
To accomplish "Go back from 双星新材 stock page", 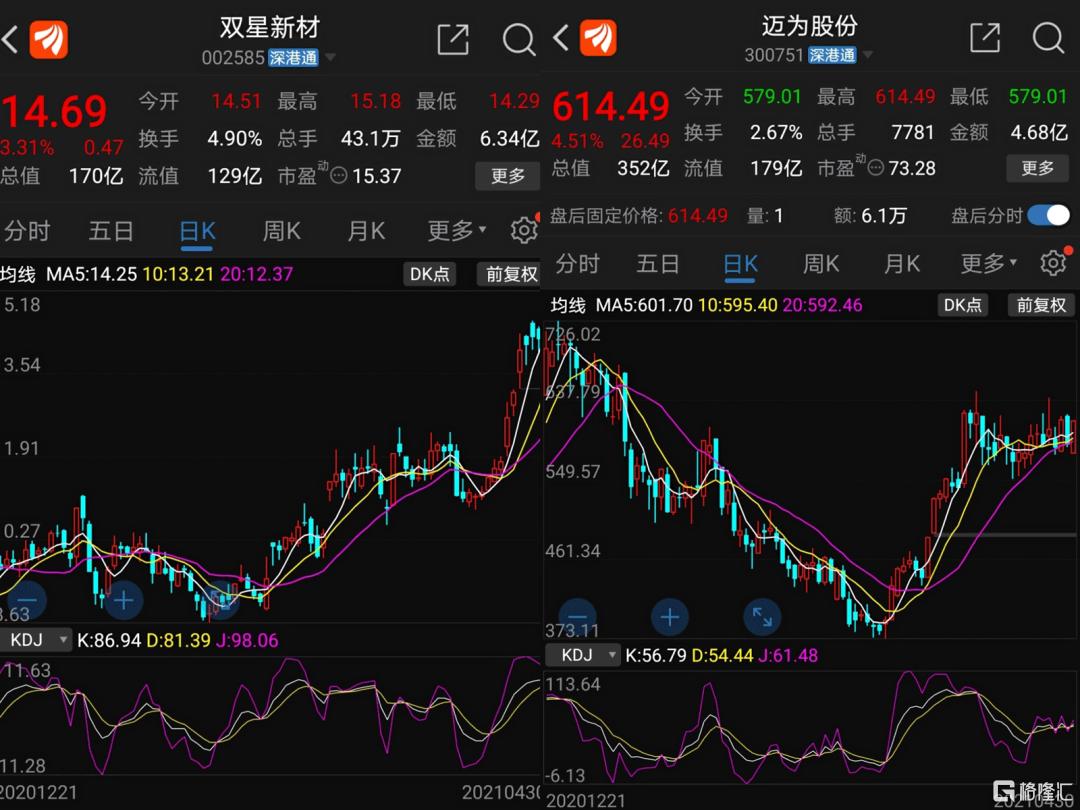I will click(x=10, y=40).
